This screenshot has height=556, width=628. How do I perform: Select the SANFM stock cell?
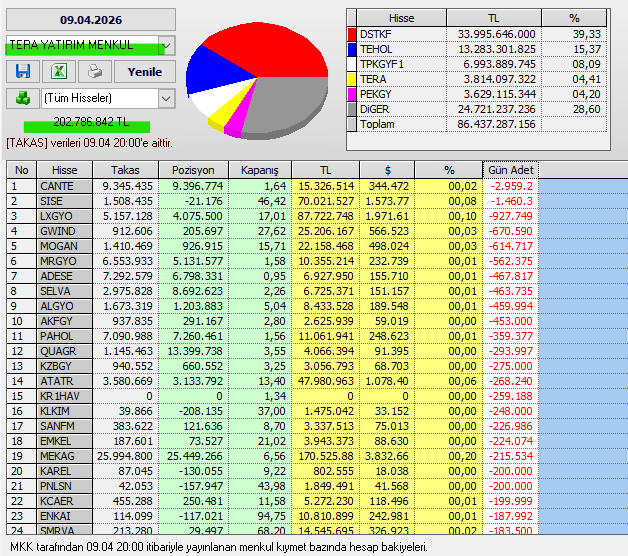(64, 426)
